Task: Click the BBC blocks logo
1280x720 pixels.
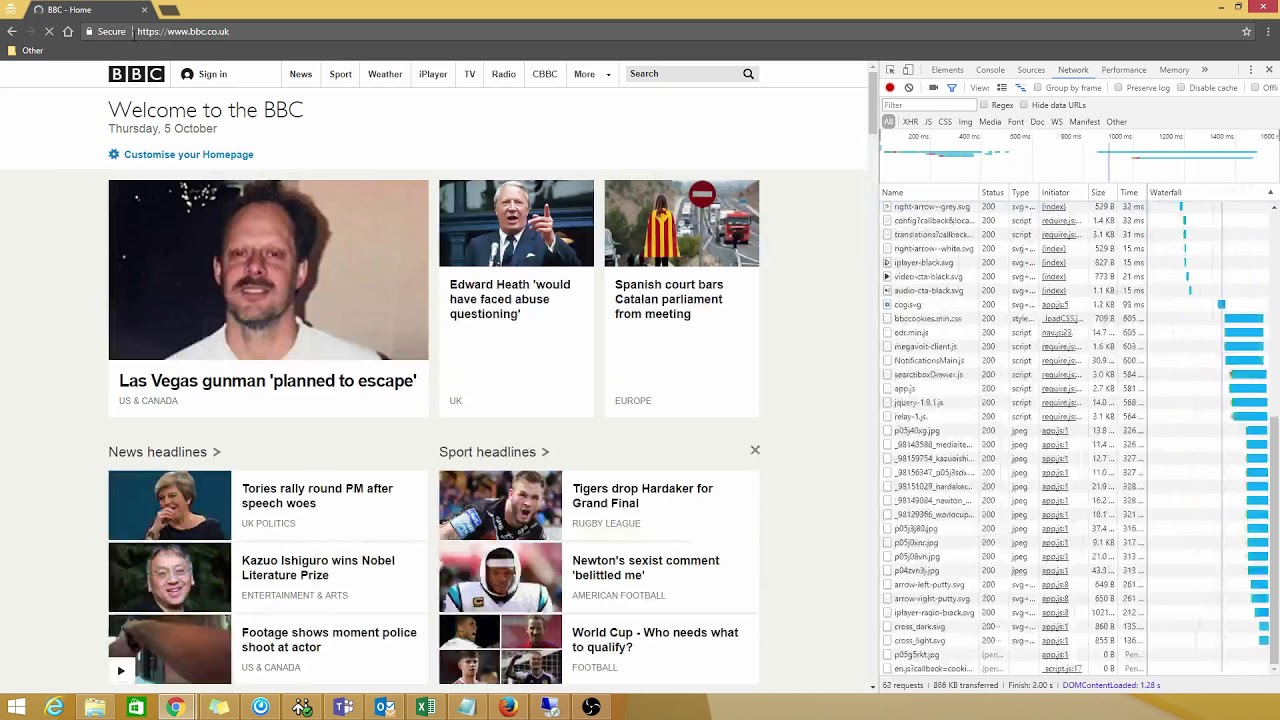Action: point(136,74)
